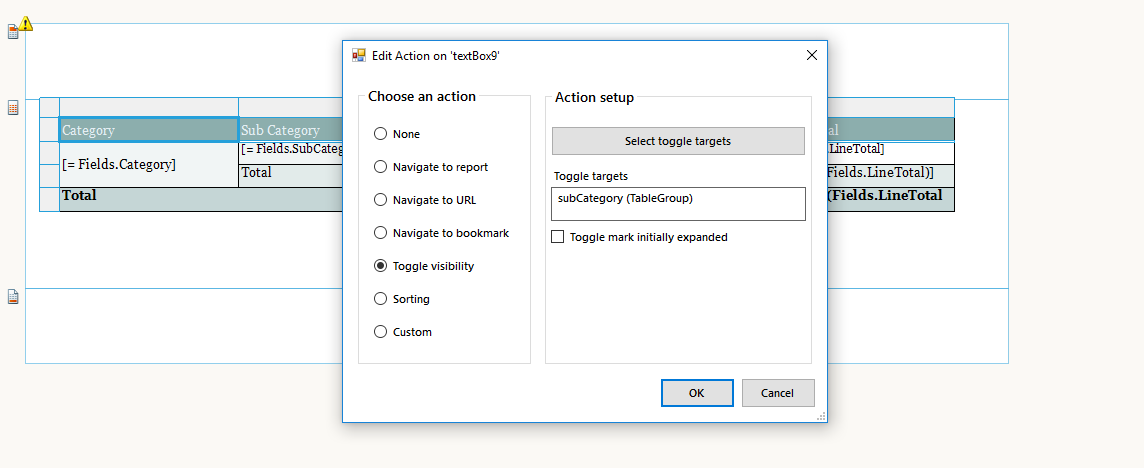Confirm with the OK button
Screen dimensions: 1144x468
[697, 393]
